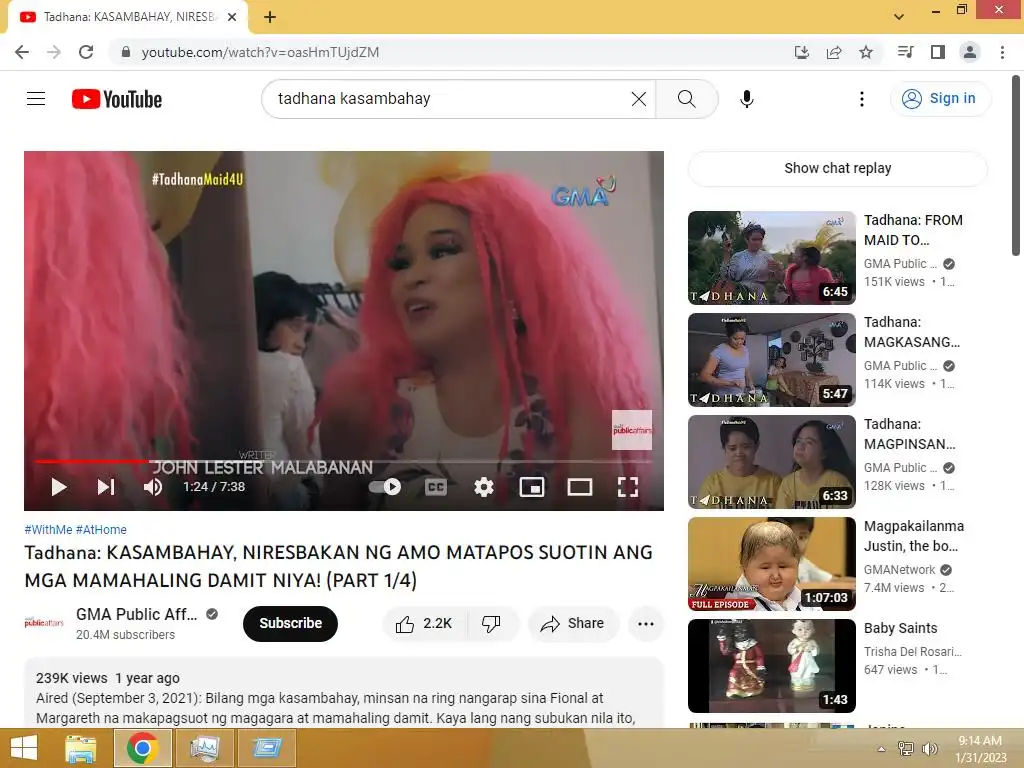
Task: Open the taskbar clock and date
Action: [x=980, y=749]
